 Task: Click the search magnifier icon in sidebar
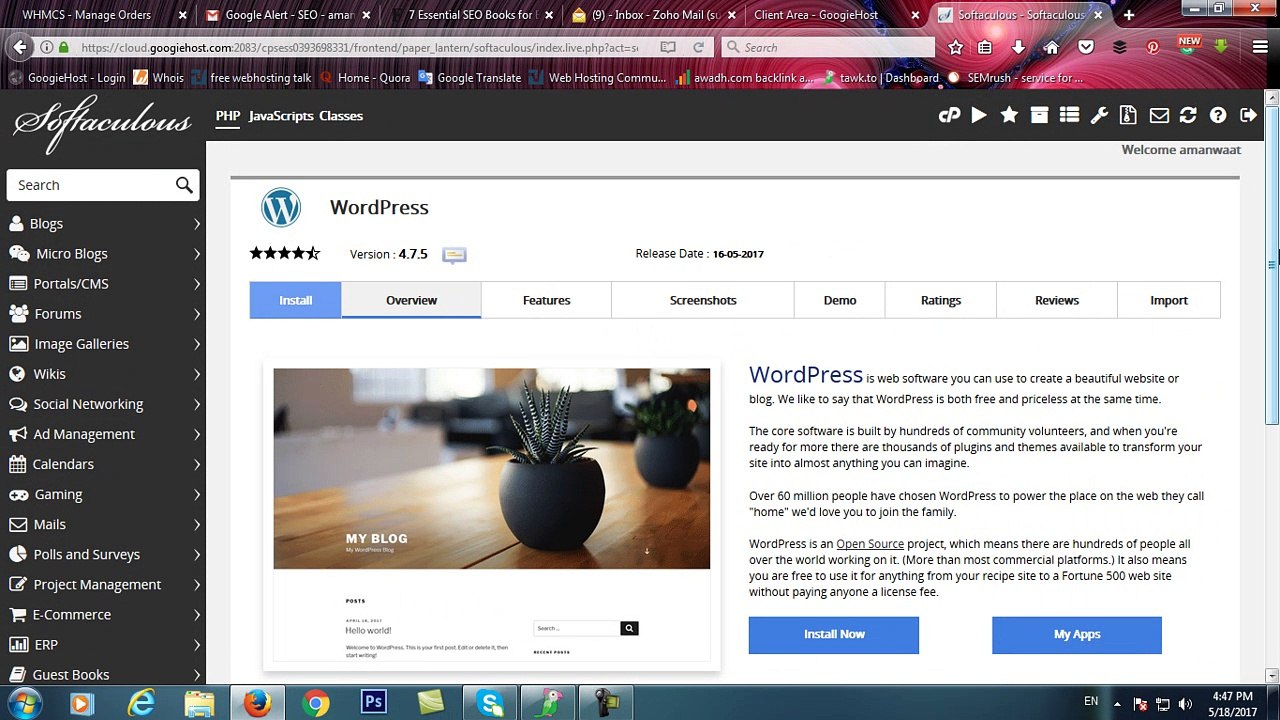184,185
